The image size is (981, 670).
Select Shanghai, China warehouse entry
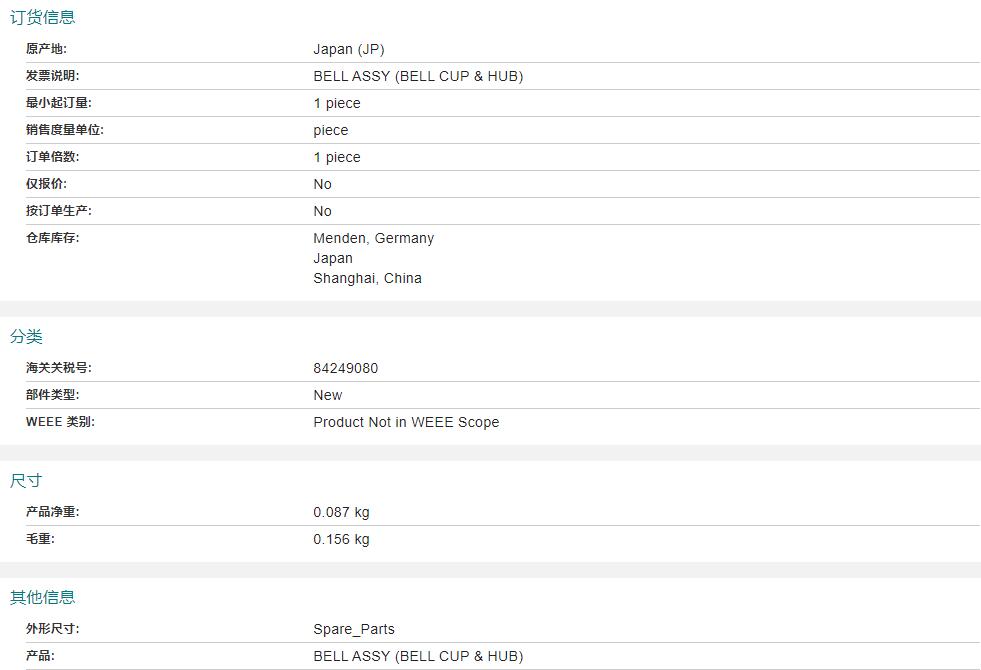point(367,278)
